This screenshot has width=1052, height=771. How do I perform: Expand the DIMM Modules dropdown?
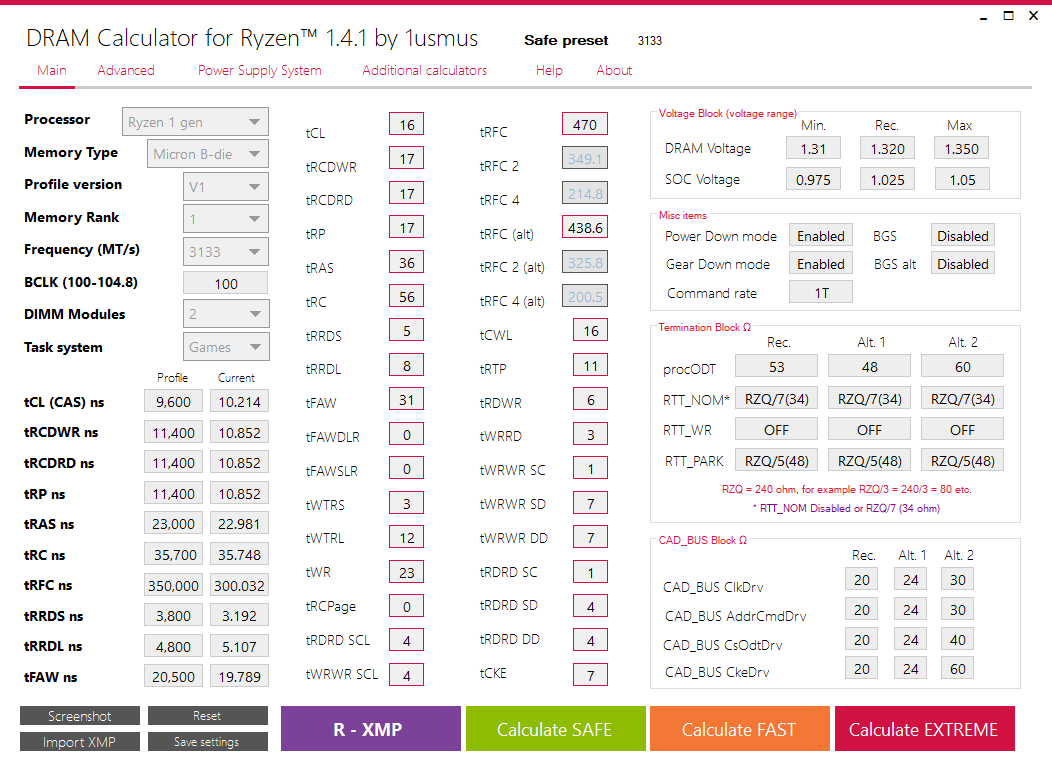225,313
